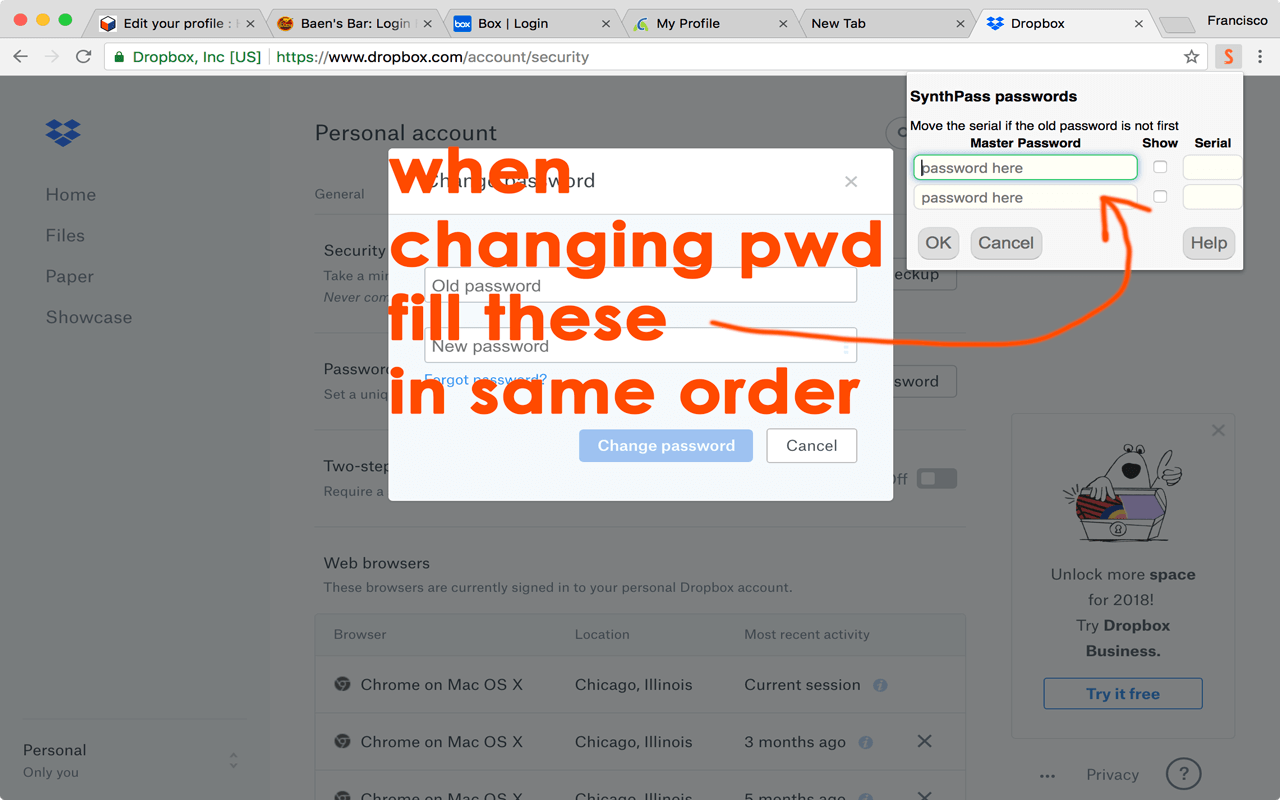Close the Box | Login tab
This screenshot has width=1280, height=800.
606,23
